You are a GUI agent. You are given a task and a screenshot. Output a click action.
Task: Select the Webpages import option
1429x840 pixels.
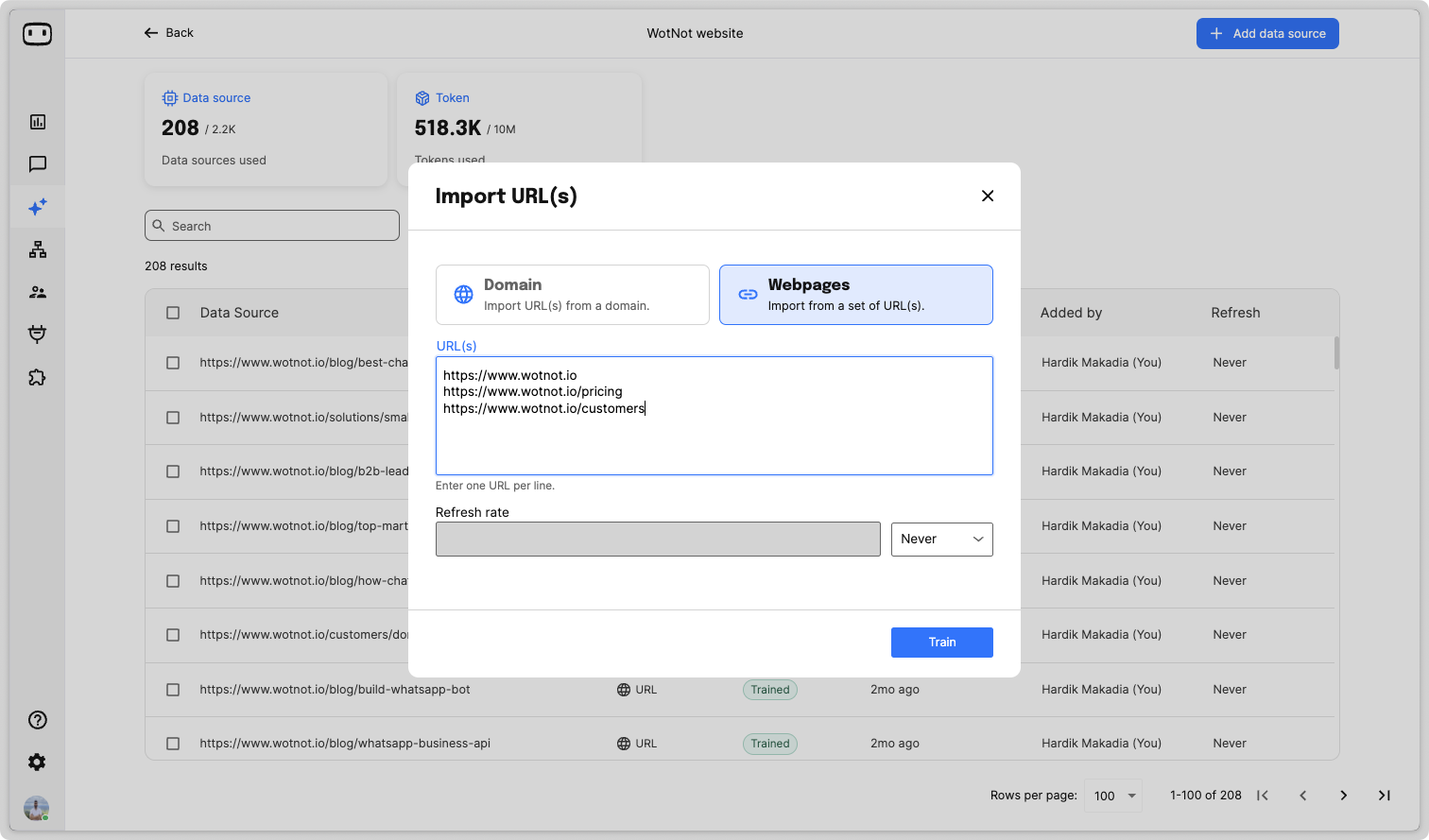tap(855, 295)
